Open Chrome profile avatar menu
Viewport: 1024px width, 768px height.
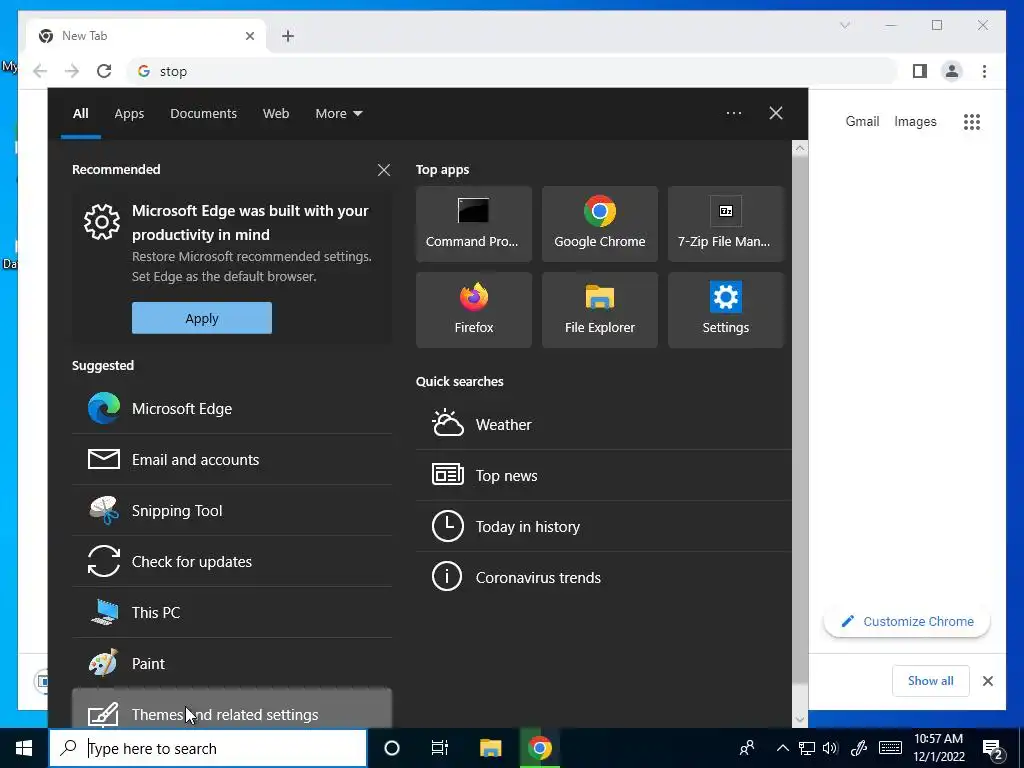(952, 71)
